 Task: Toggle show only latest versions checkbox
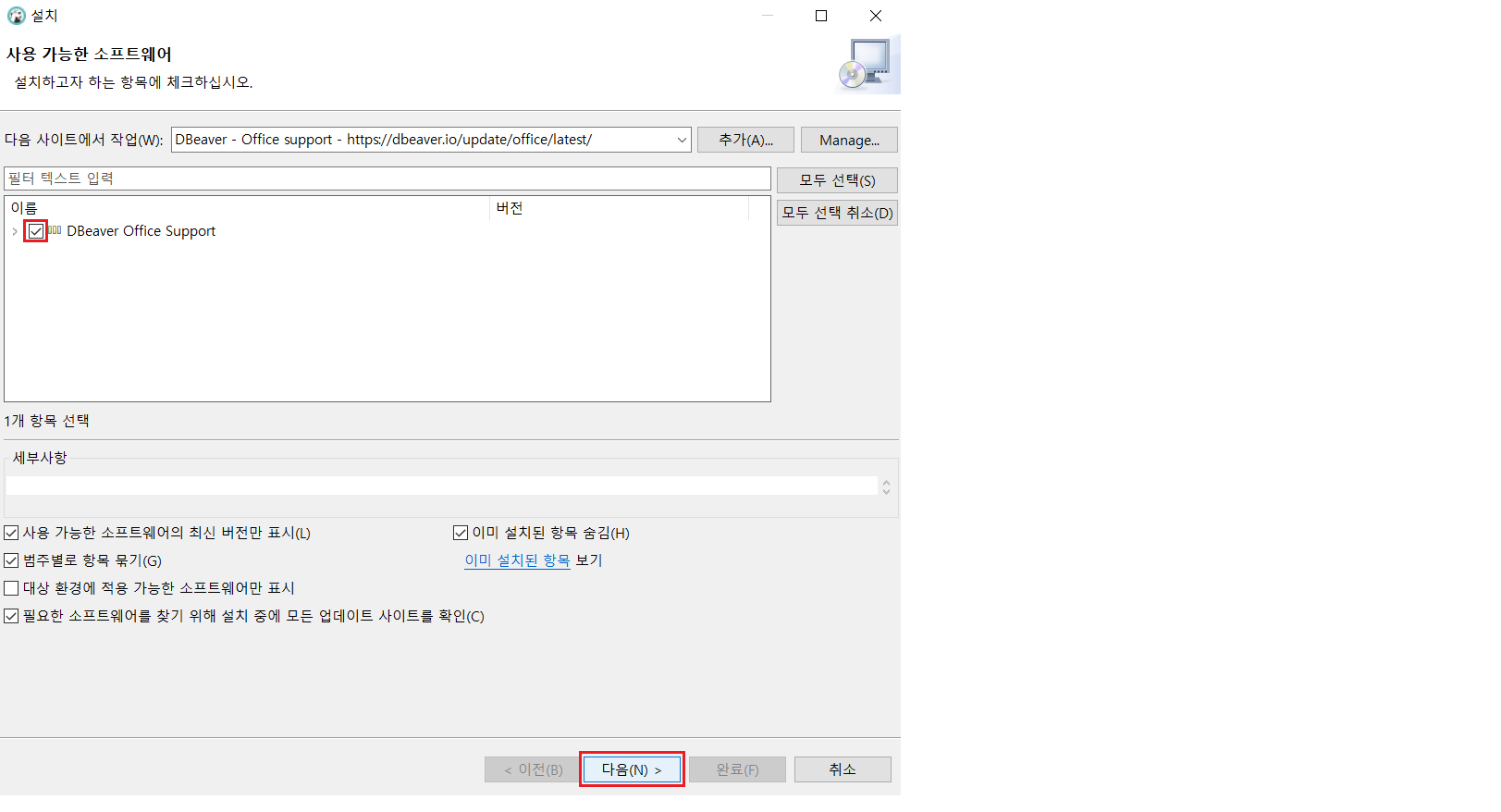(x=12, y=533)
